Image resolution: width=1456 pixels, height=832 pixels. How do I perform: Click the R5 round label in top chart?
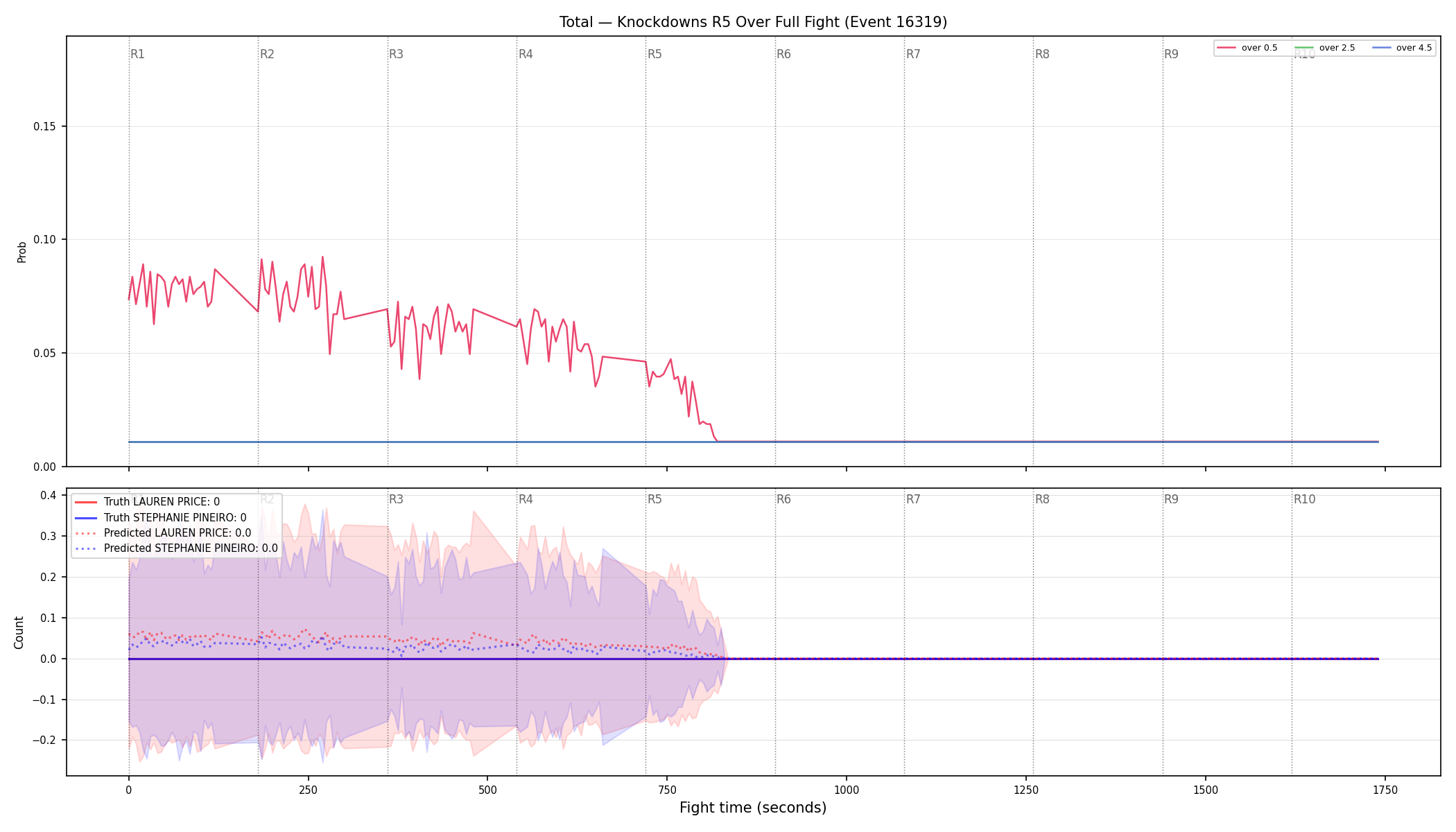point(655,54)
